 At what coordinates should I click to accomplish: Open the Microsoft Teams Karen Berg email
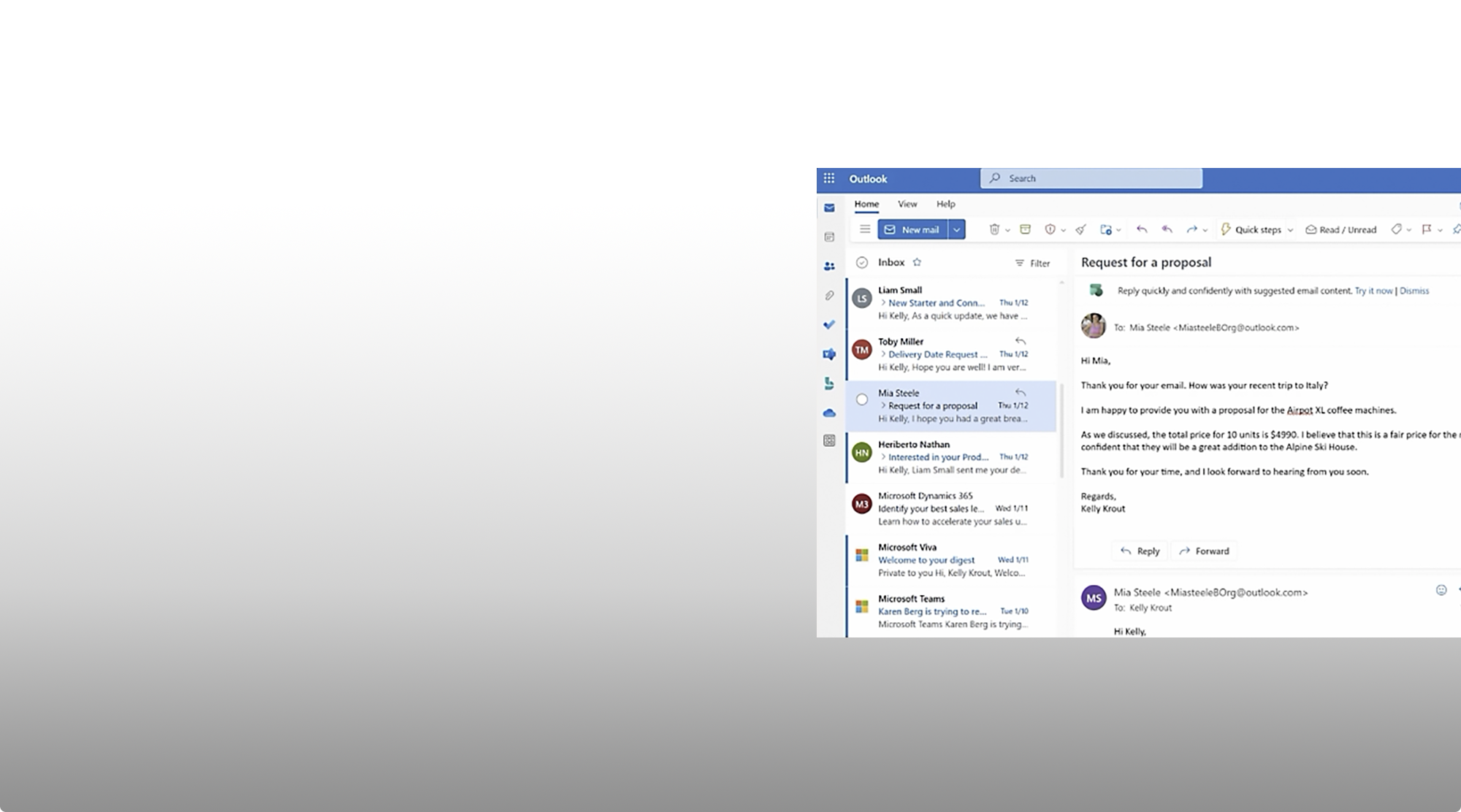click(952, 612)
